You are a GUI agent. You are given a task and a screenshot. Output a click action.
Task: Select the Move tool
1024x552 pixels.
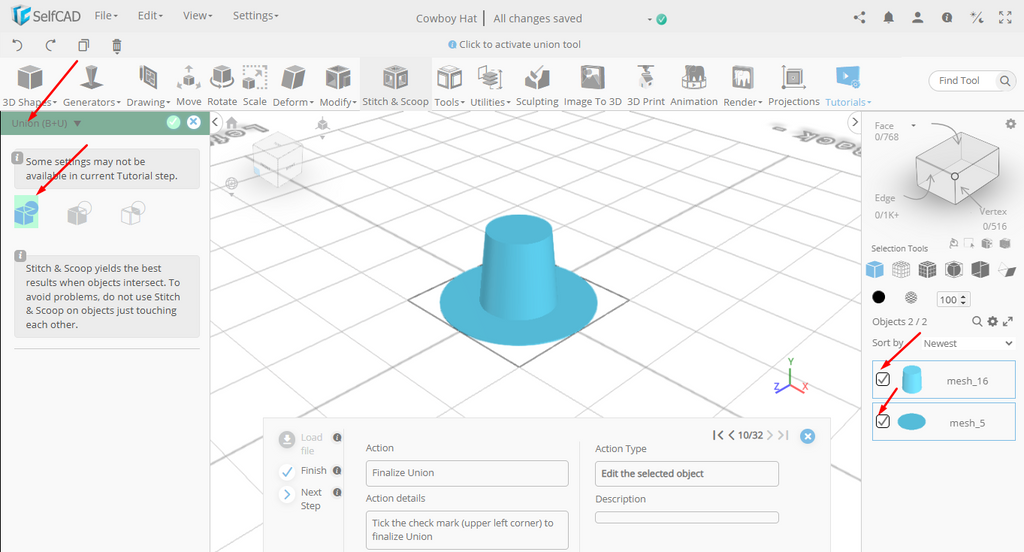tap(189, 86)
